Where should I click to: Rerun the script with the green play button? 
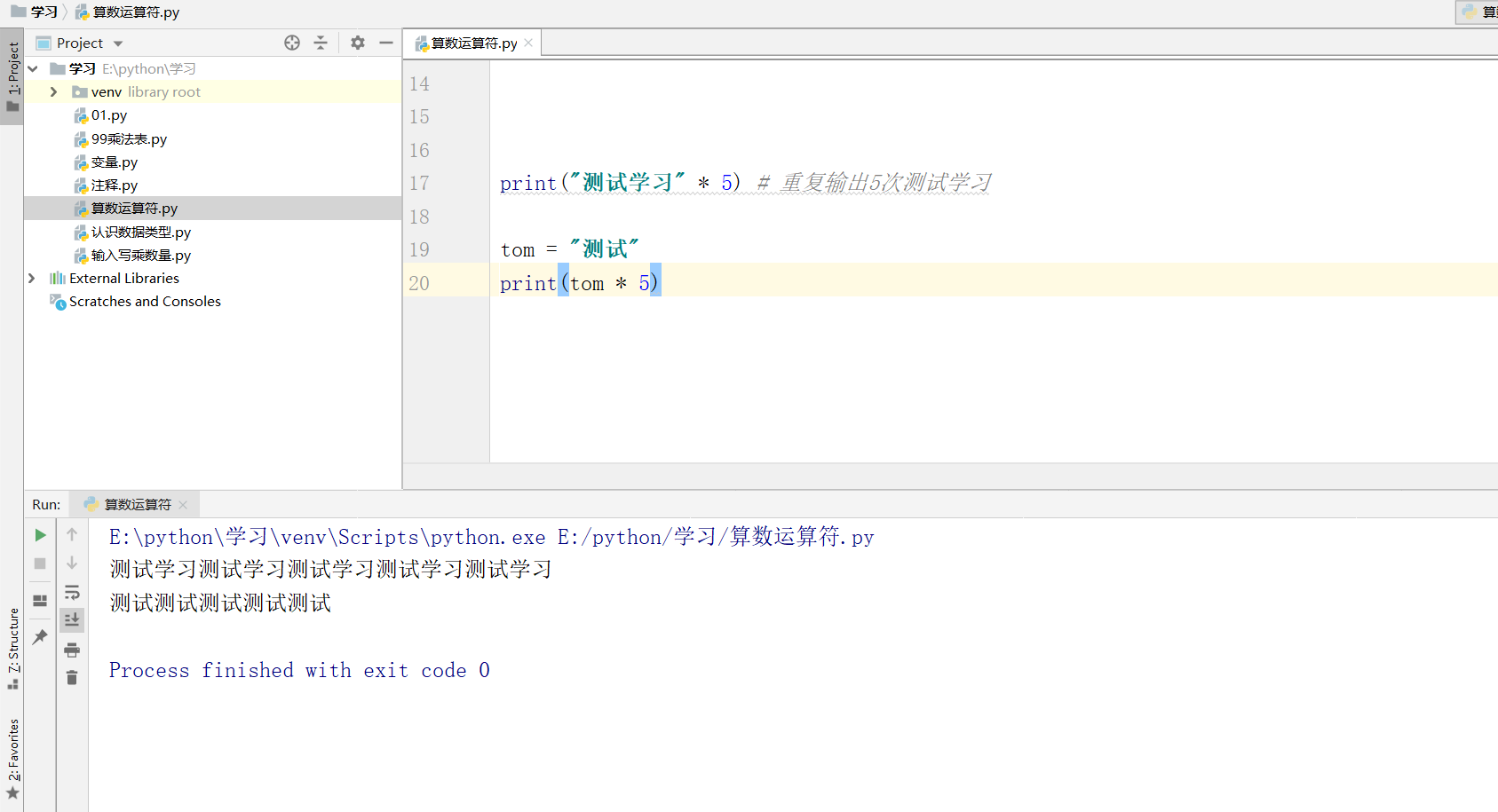[40, 535]
